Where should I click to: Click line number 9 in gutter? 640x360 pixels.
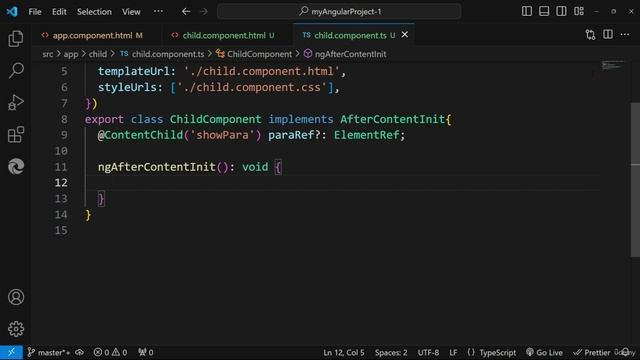pos(64,135)
